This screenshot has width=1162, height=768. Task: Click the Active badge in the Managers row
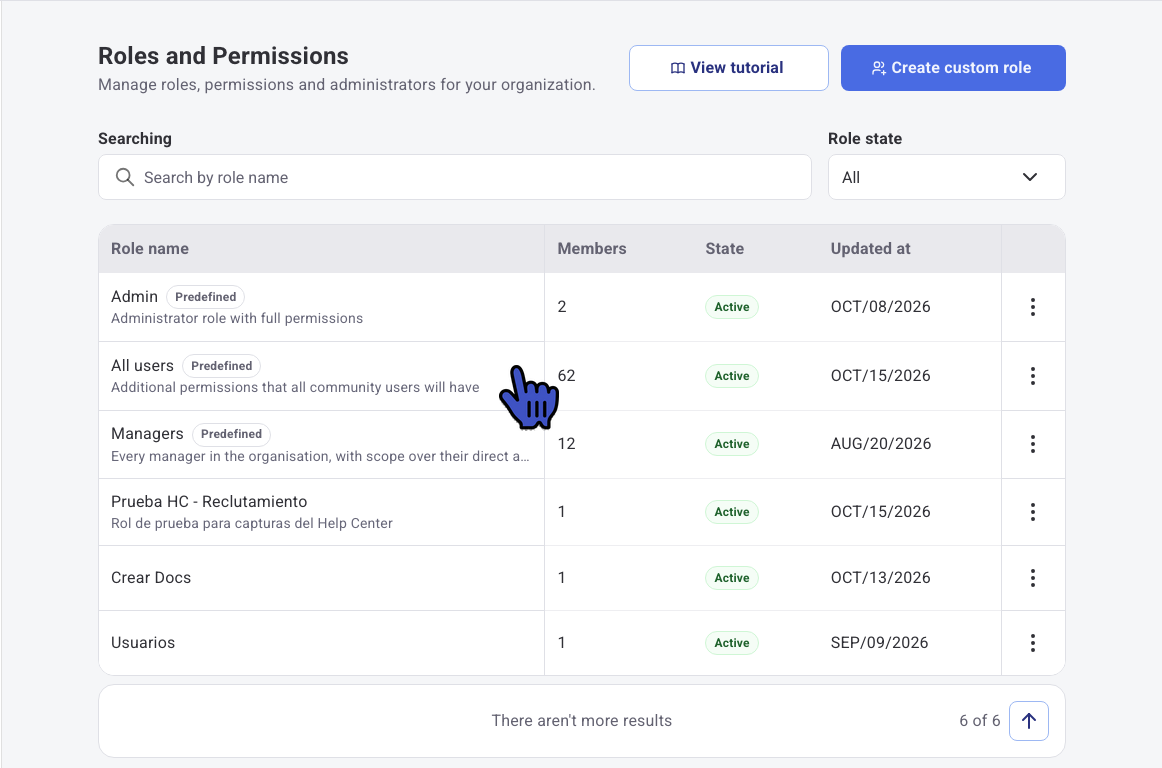(731, 444)
